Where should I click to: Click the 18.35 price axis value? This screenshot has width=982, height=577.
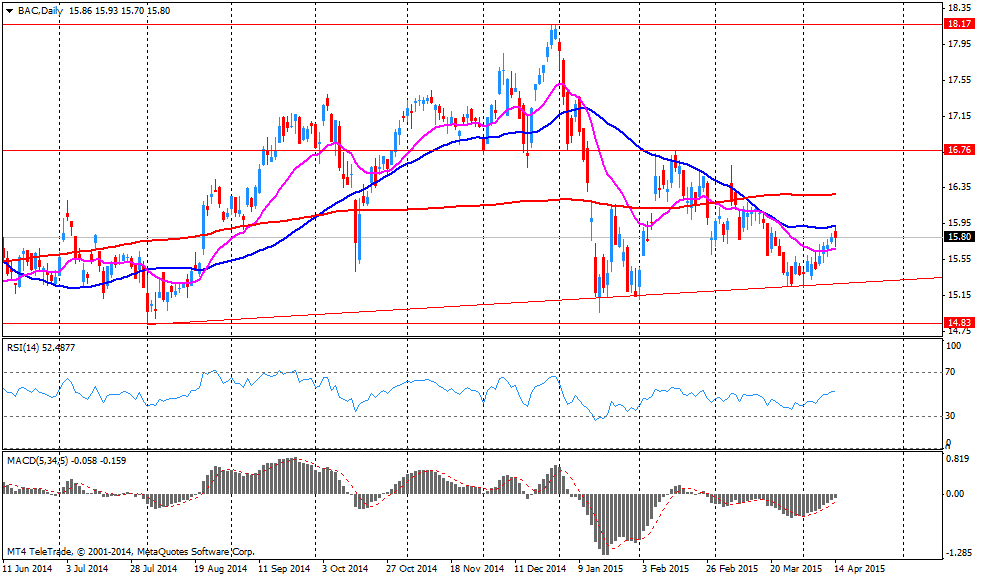click(x=959, y=8)
